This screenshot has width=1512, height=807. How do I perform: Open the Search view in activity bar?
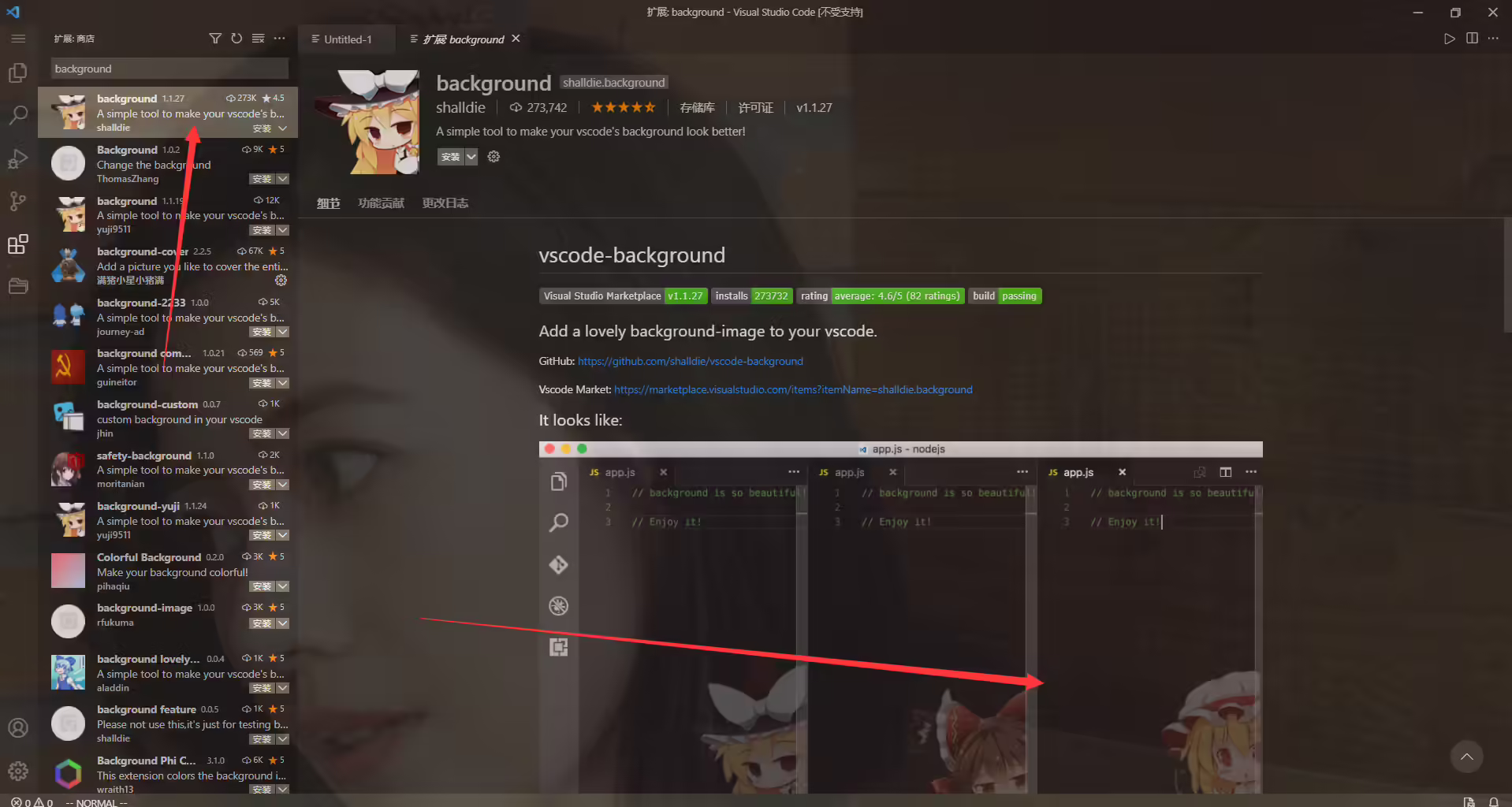click(18, 116)
